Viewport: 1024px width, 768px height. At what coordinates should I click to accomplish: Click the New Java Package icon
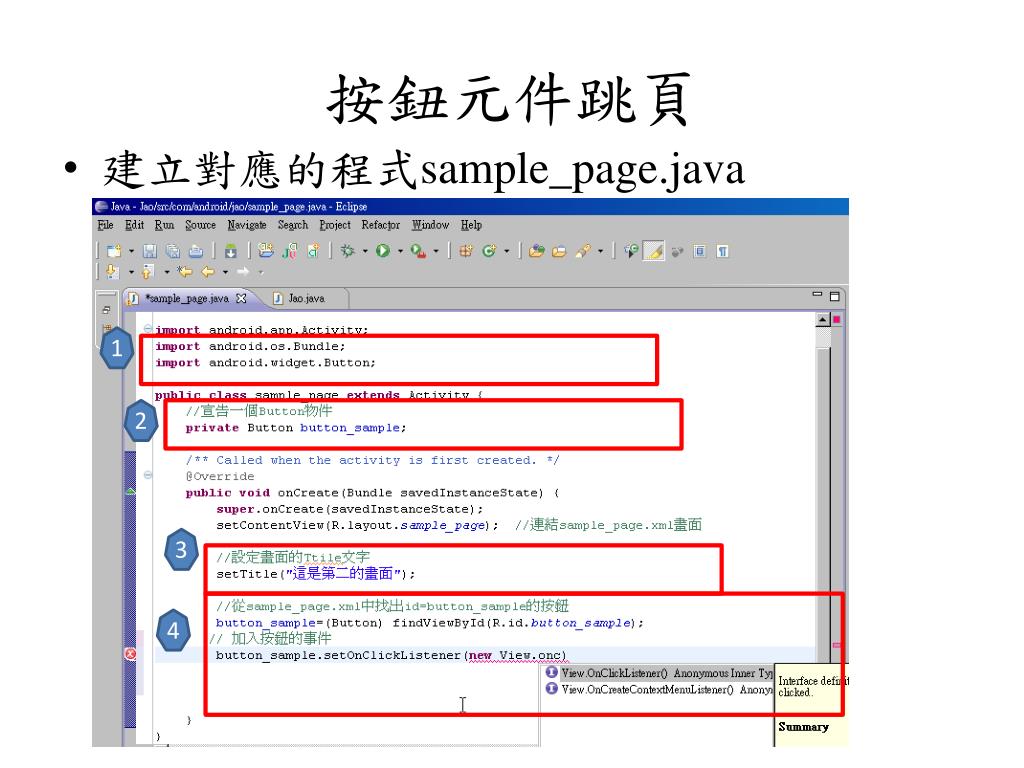pyautogui.click(x=466, y=251)
